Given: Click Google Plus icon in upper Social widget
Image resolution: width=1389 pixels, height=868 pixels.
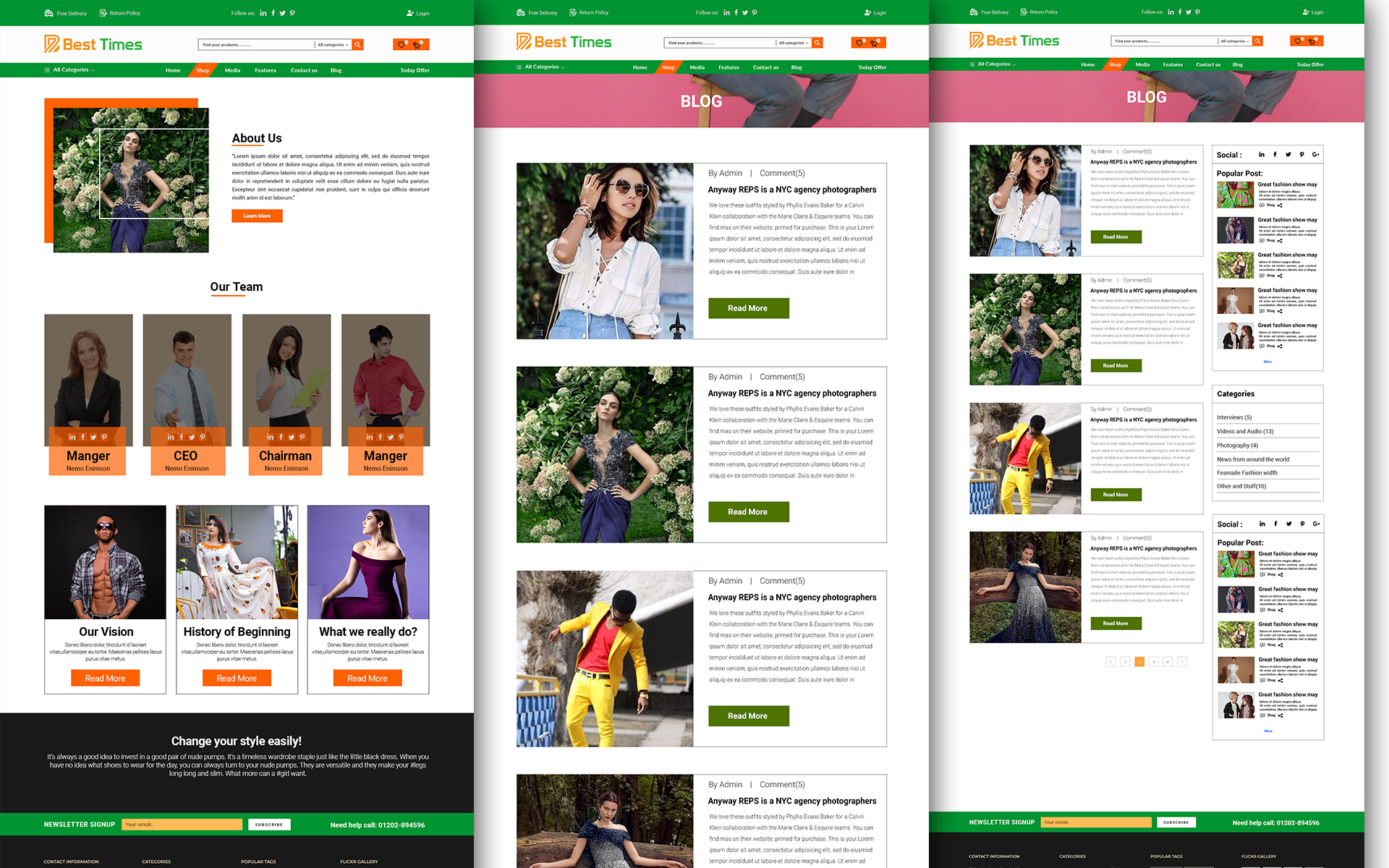Looking at the screenshot, I should 1316,155.
